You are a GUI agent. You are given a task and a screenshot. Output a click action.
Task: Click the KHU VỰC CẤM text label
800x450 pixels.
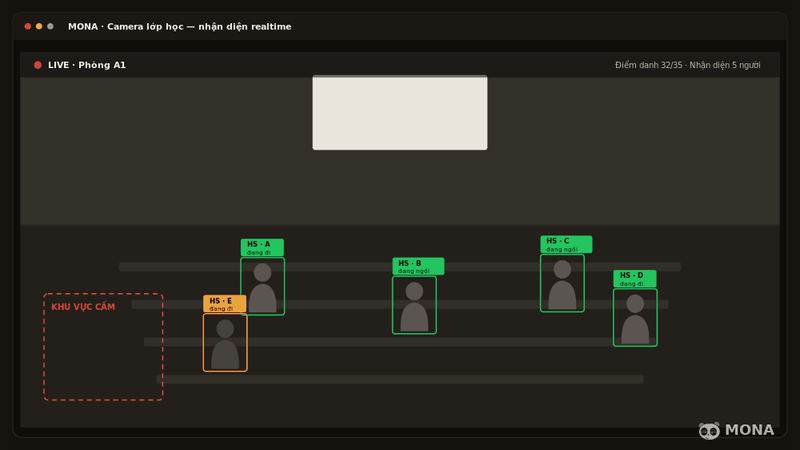pyautogui.click(x=83, y=307)
